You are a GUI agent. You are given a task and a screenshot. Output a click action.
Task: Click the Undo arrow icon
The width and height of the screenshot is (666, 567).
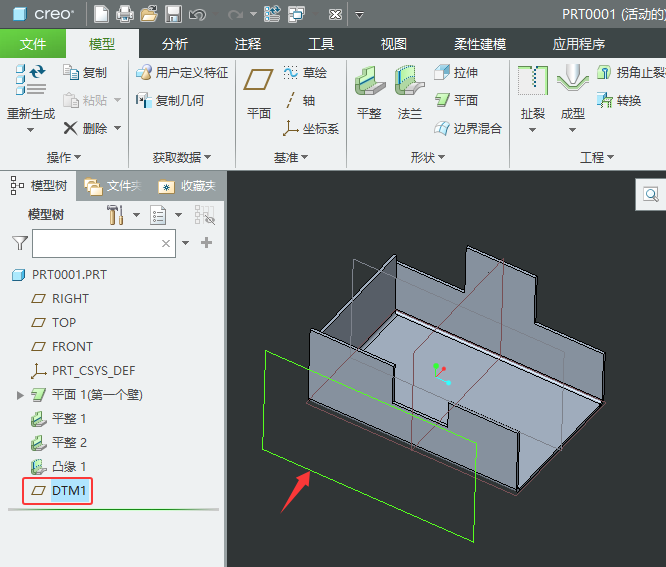pos(198,15)
